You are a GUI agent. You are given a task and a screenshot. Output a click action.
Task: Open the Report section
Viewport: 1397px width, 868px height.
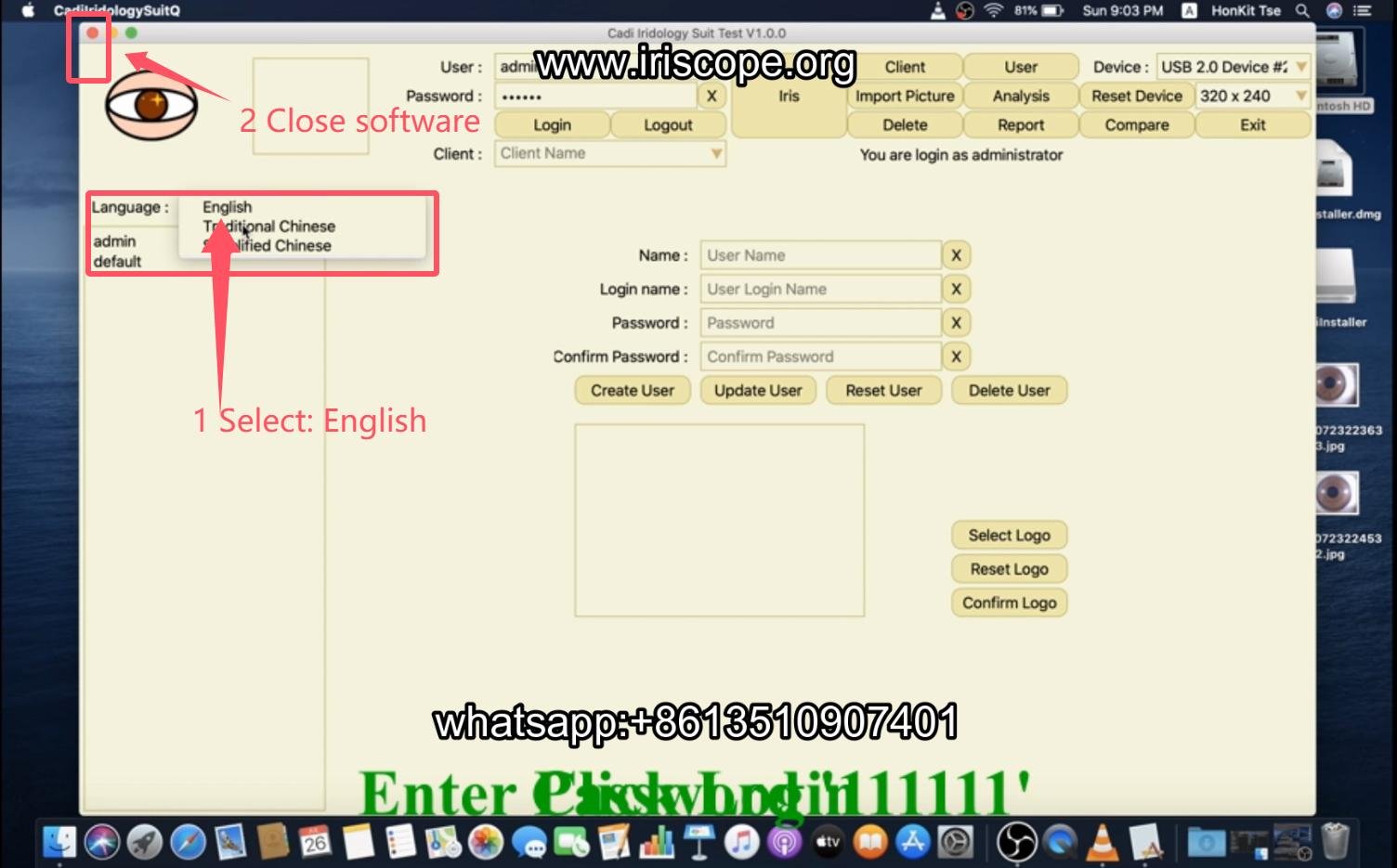tap(1021, 125)
